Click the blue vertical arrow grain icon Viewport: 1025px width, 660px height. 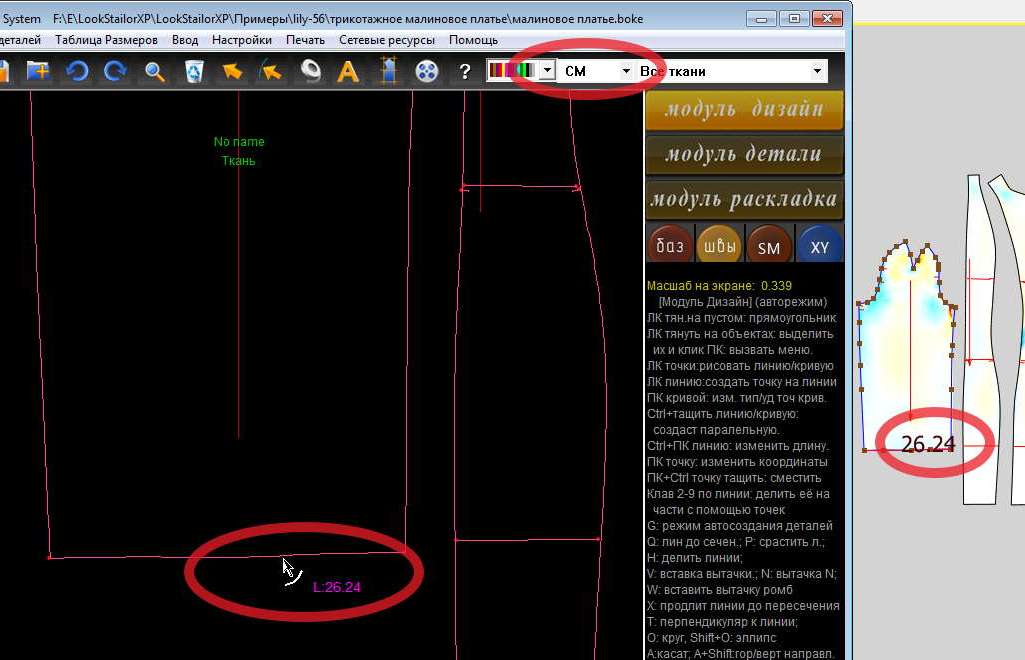pos(389,71)
